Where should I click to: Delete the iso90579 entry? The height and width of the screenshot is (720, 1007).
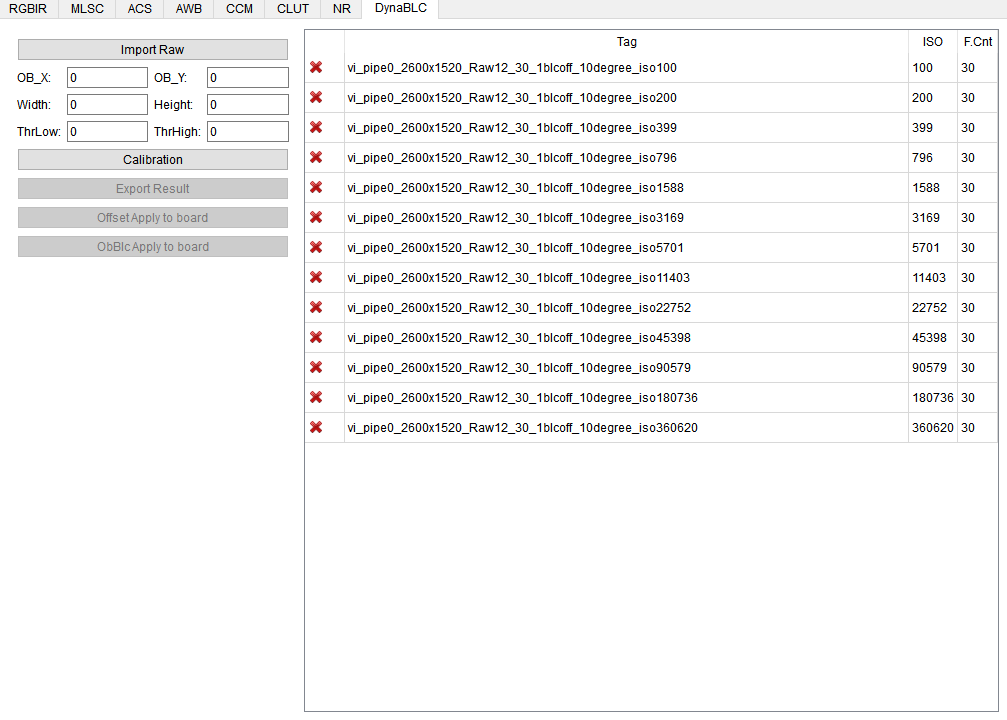(316, 368)
